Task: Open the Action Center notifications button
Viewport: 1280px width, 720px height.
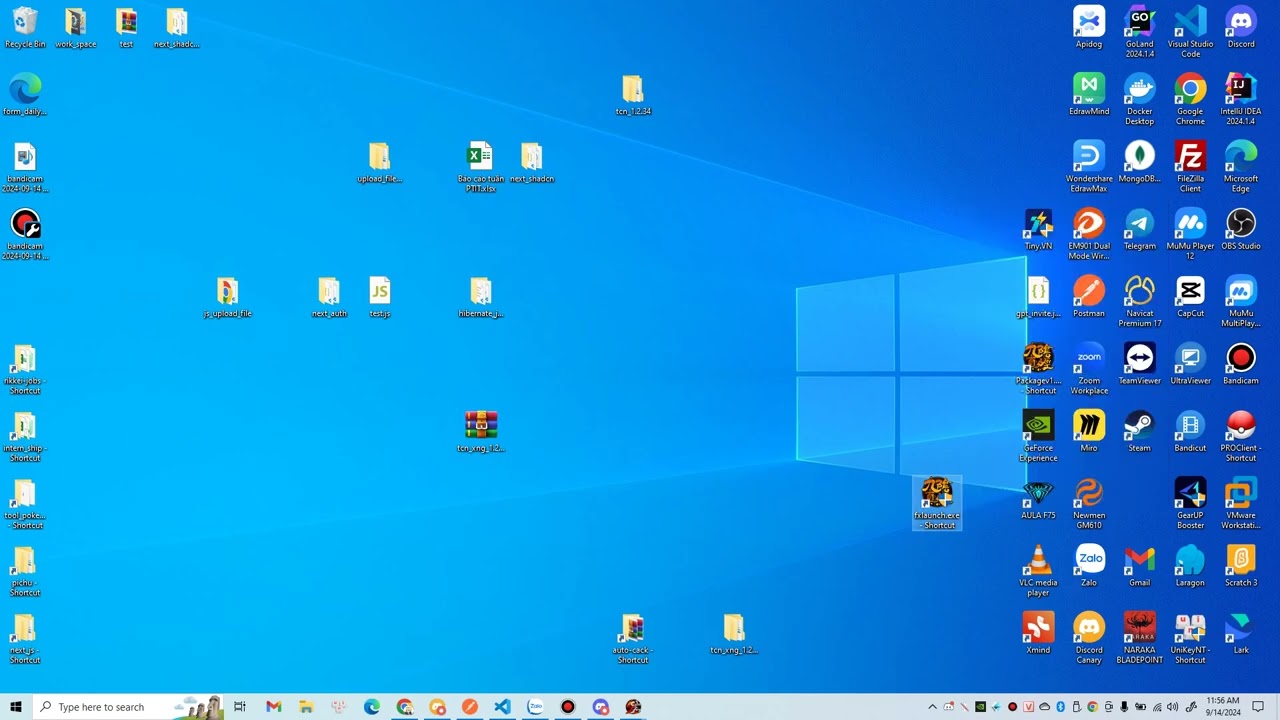Action: coord(1259,707)
